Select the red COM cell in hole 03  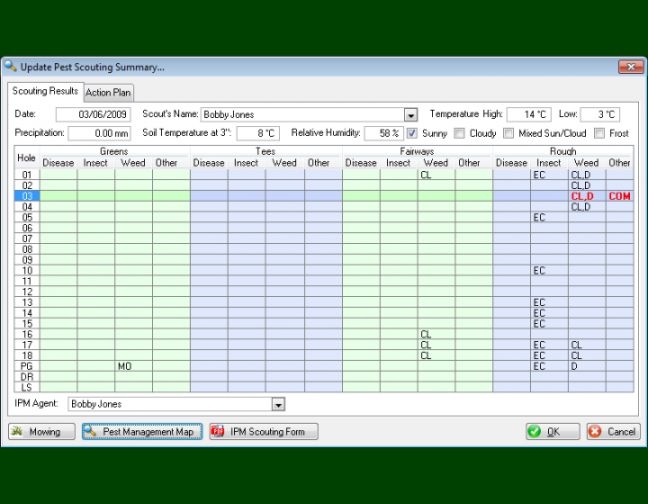(619, 196)
